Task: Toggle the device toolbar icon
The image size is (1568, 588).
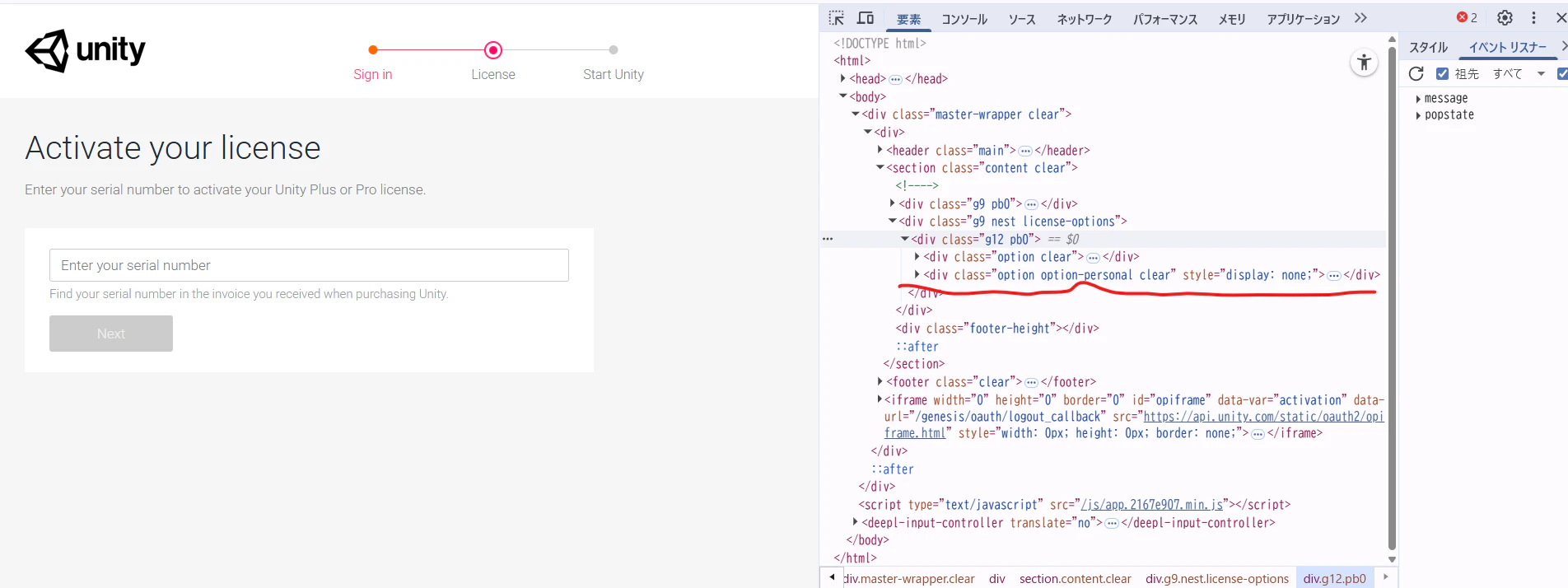Action: (866, 18)
